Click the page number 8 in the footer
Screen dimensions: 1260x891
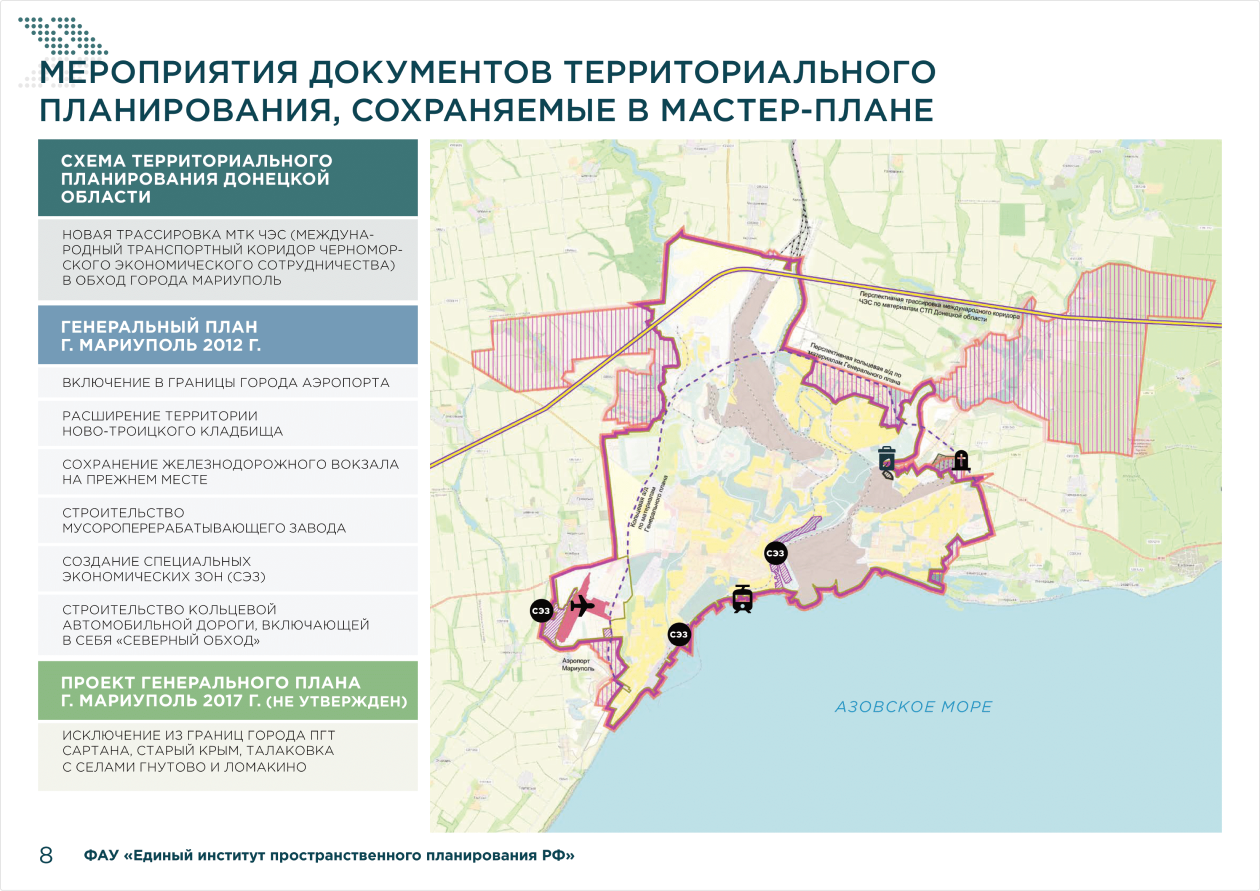click(46, 856)
